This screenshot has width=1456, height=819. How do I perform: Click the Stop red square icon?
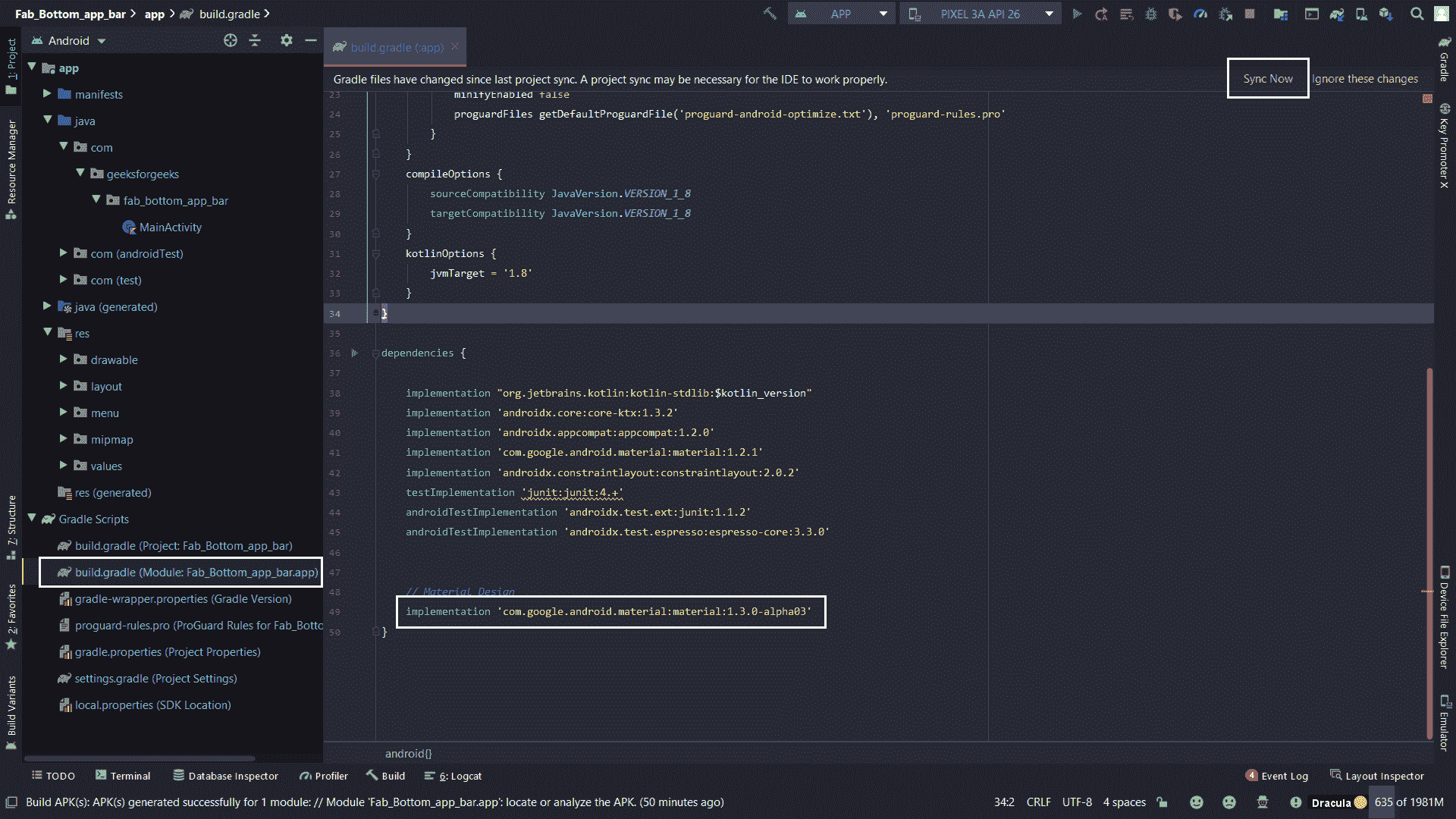coord(1250,14)
